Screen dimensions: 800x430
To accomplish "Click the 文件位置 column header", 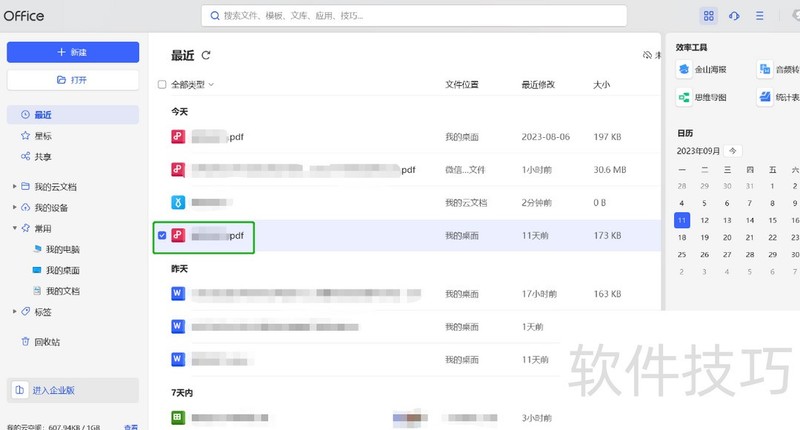I will (462, 85).
